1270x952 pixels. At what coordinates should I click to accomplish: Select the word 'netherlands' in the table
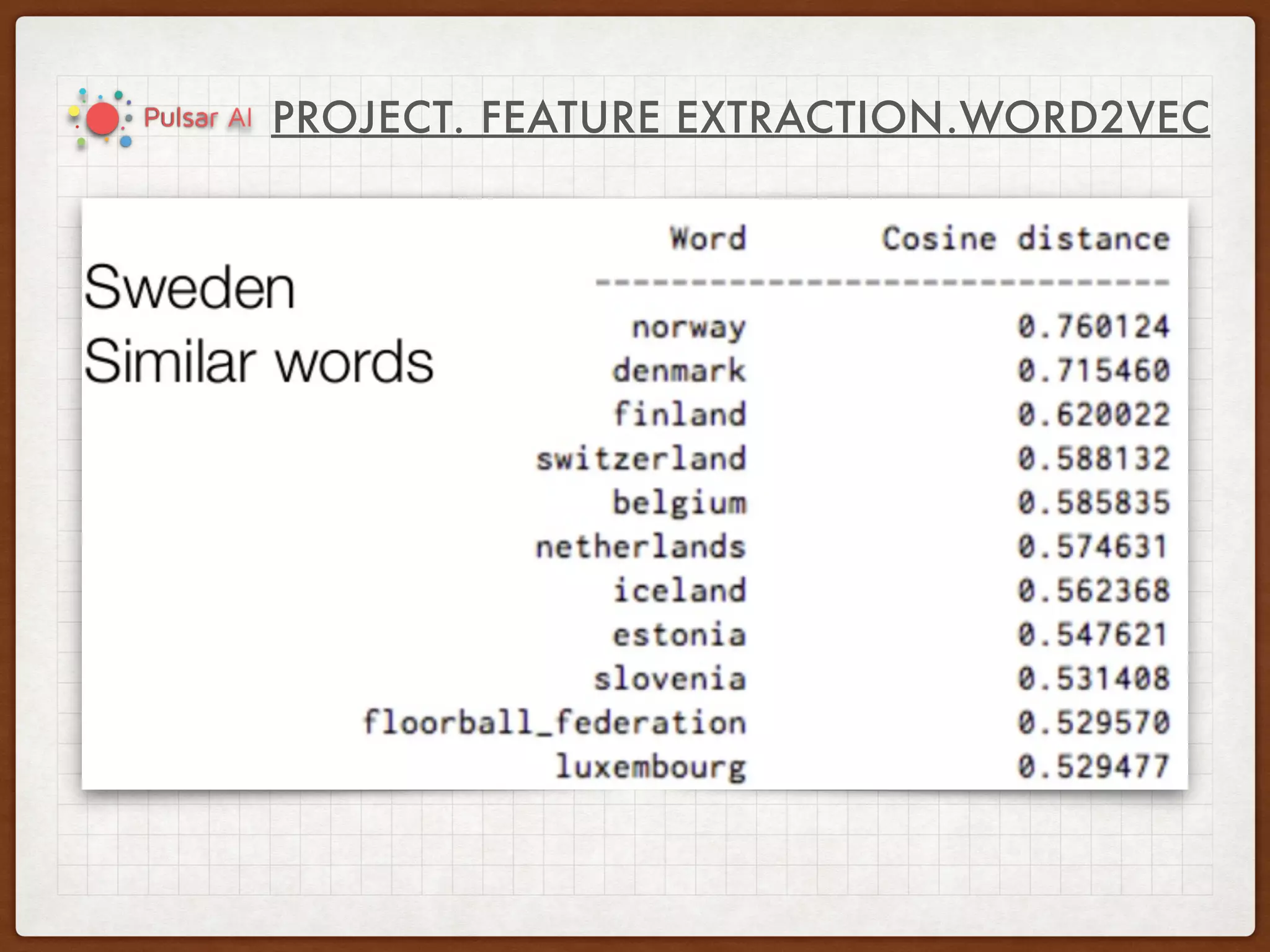pos(641,547)
